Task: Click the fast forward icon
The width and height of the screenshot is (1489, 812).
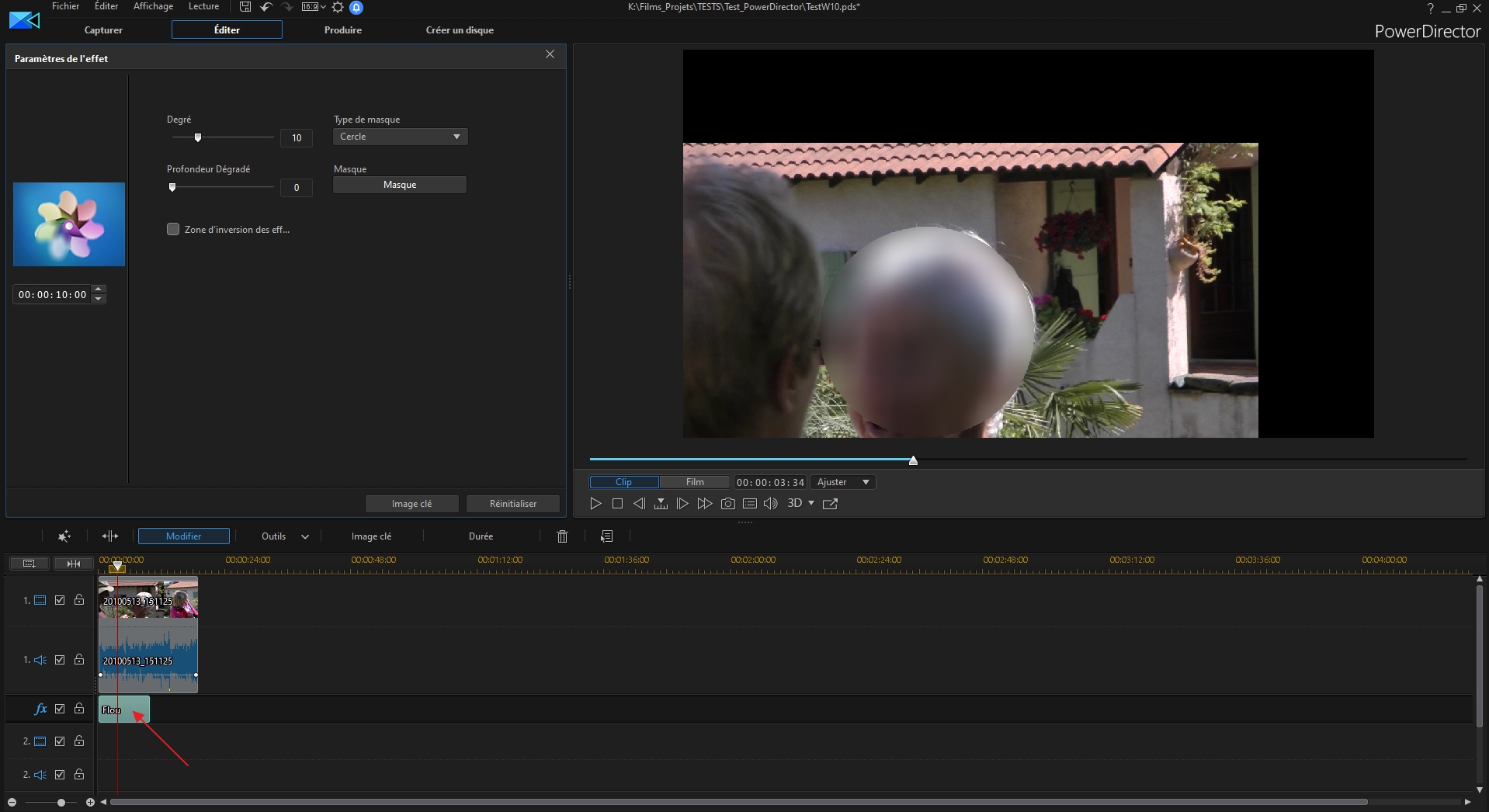Action: [704, 504]
